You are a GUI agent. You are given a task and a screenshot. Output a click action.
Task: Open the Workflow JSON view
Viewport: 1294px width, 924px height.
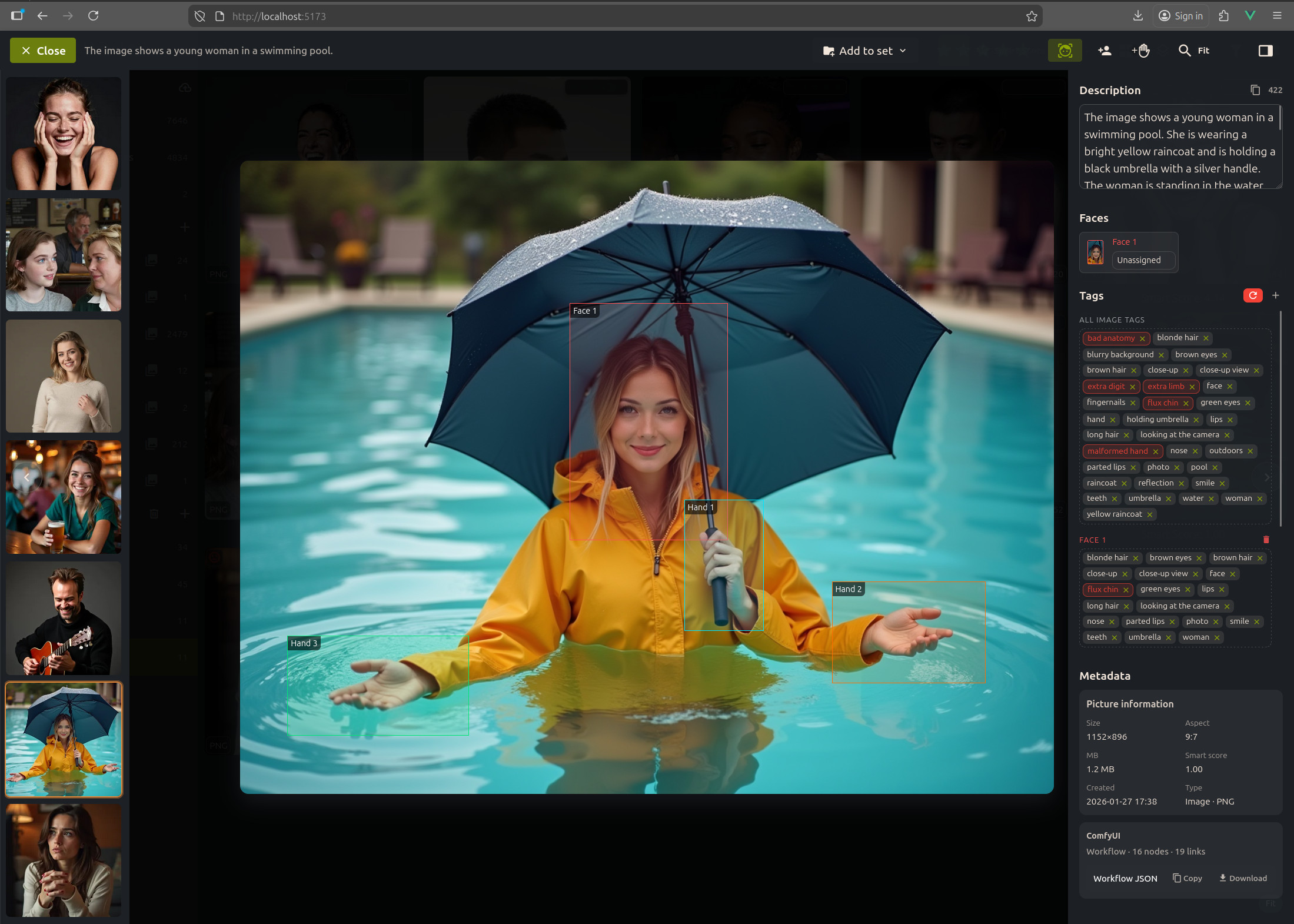1125,878
